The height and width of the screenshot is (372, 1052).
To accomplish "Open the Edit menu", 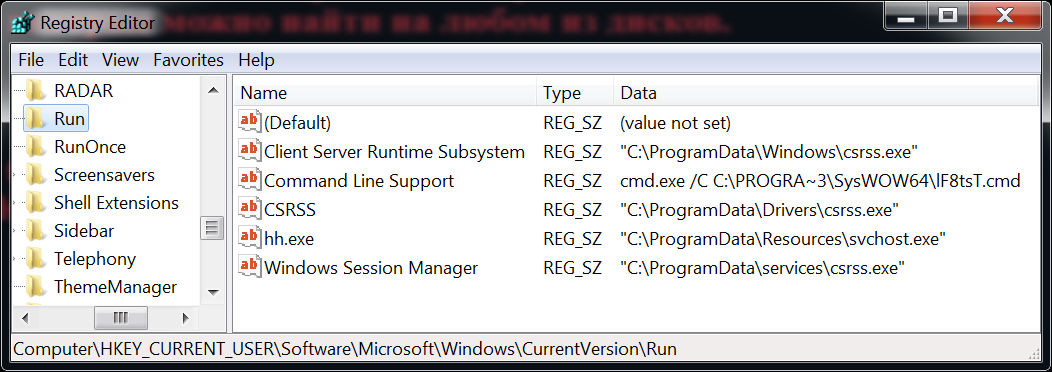I will (73, 60).
